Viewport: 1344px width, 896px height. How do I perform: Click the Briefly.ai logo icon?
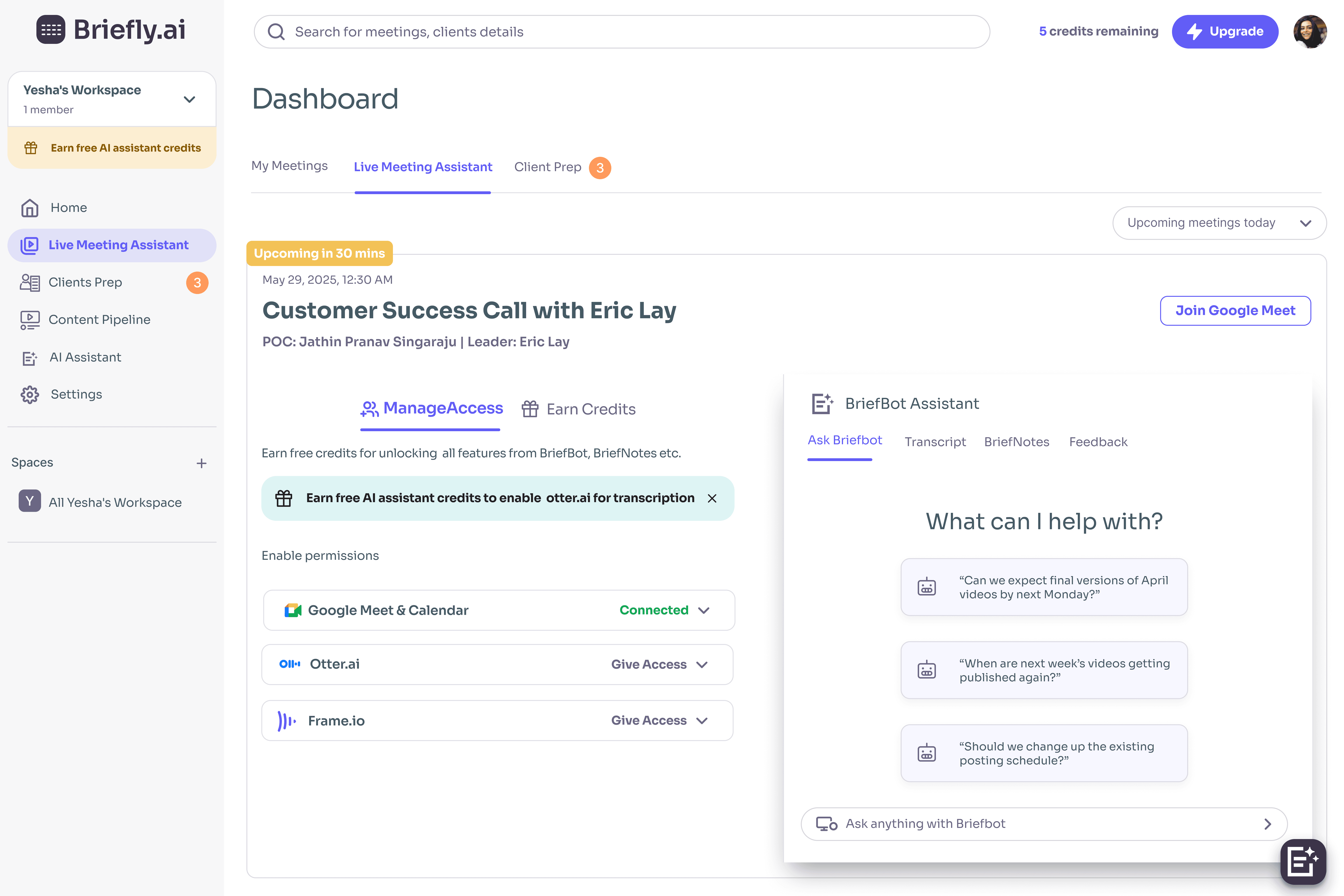pyautogui.click(x=50, y=30)
